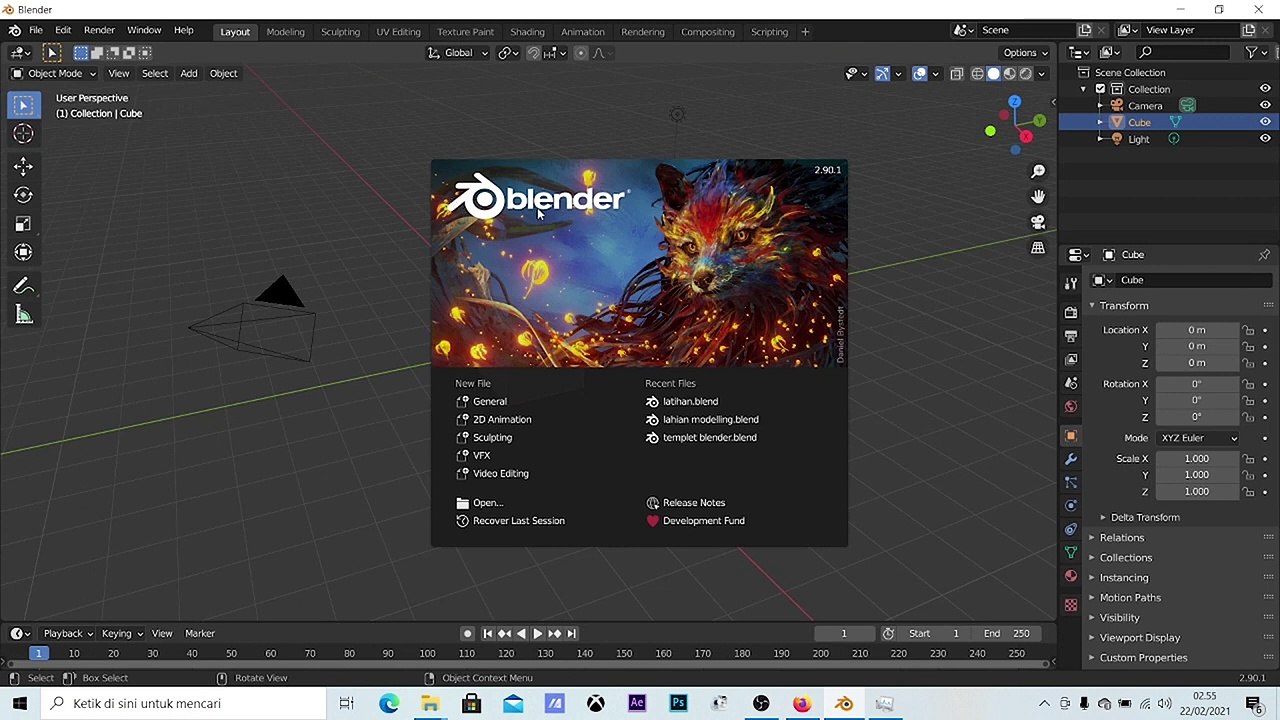Switch to the Sculpting workspace tab
The image size is (1280, 720).
340,31
